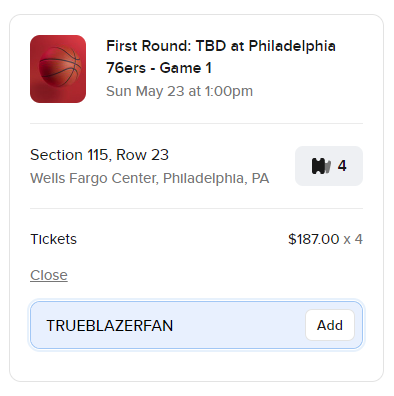Open the First Round event title
The image size is (394, 396).
pos(221,57)
